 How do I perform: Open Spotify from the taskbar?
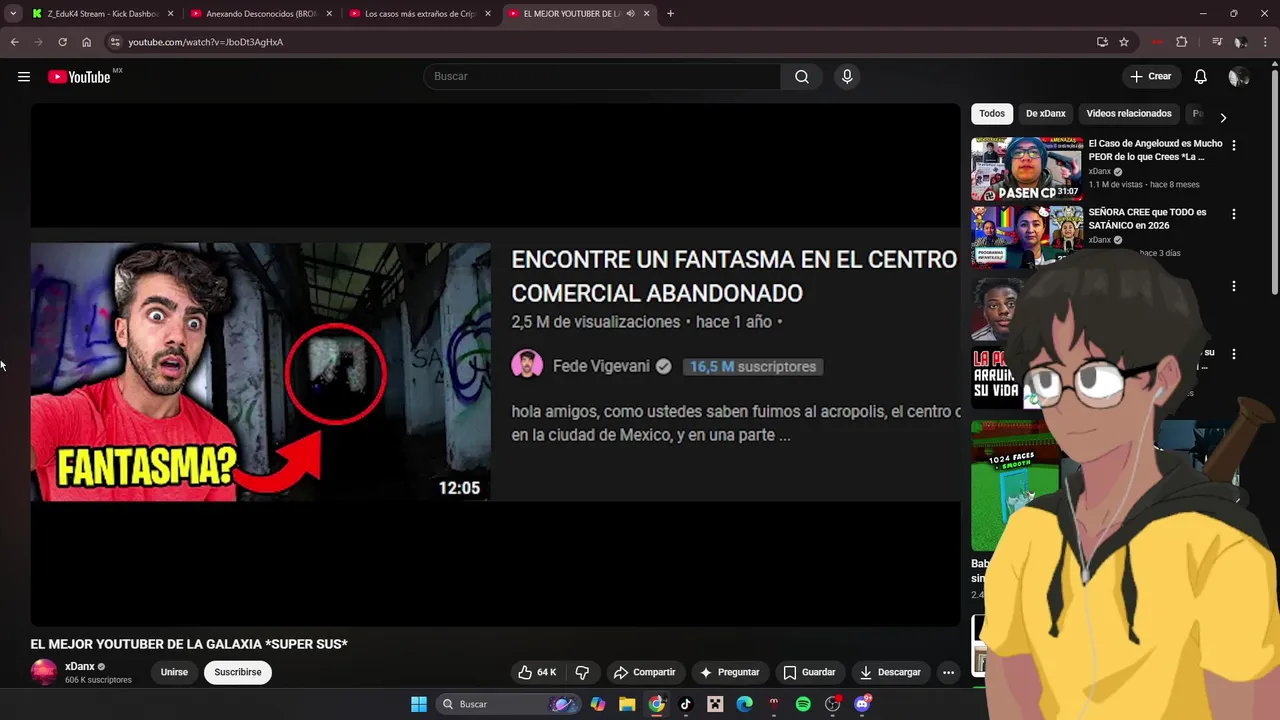tap(803, 704)
